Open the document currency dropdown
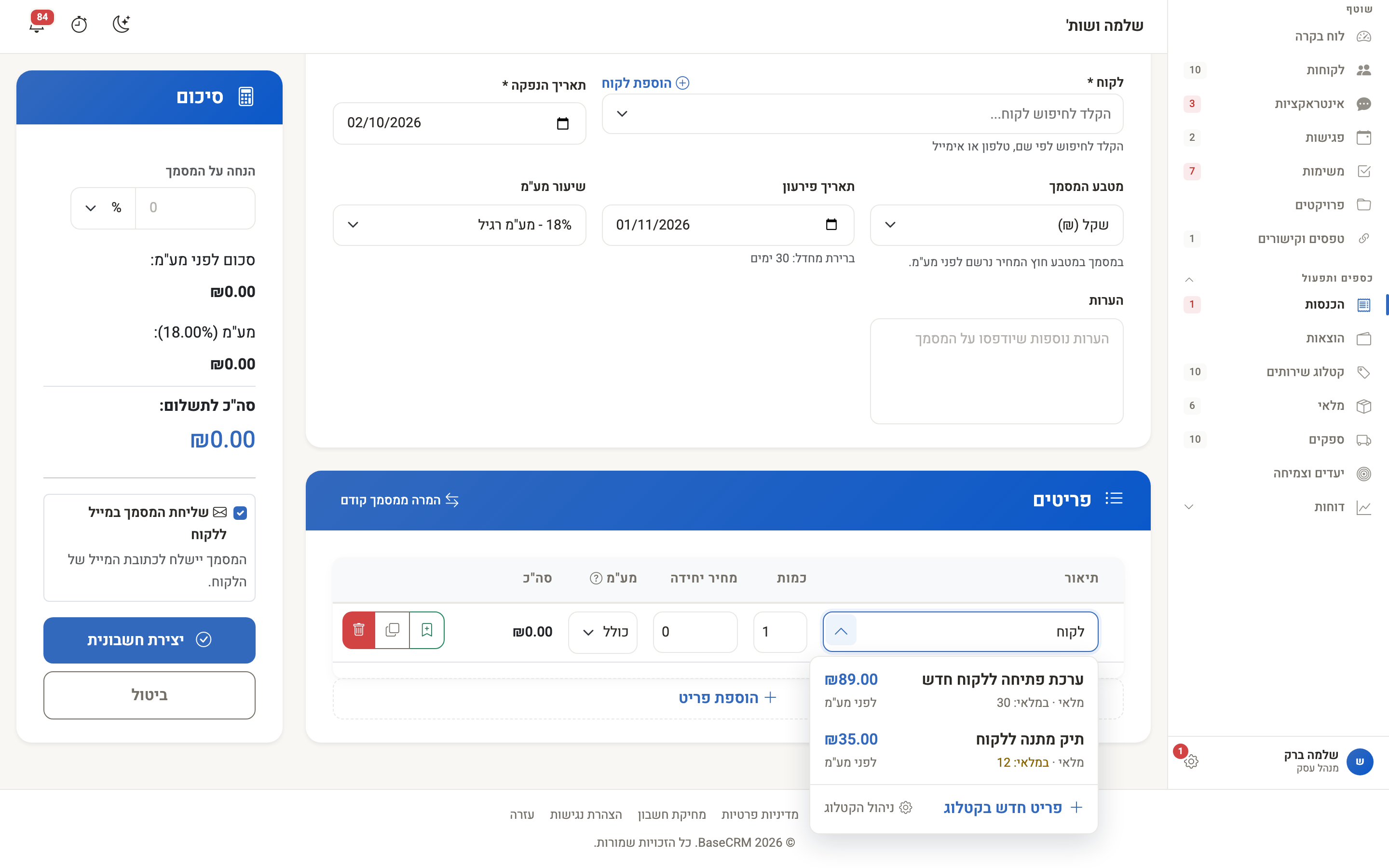Screen dimensions: 1389x868 996,225
